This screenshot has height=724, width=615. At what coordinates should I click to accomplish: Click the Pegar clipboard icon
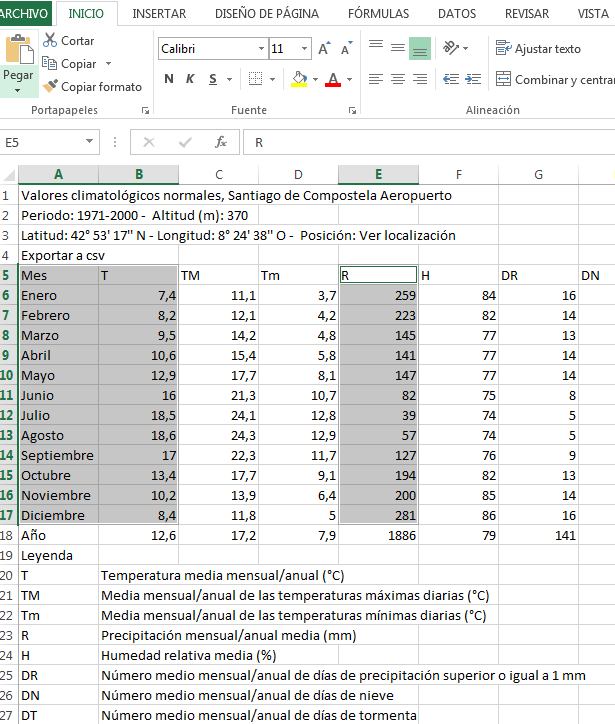click(19, 49)
